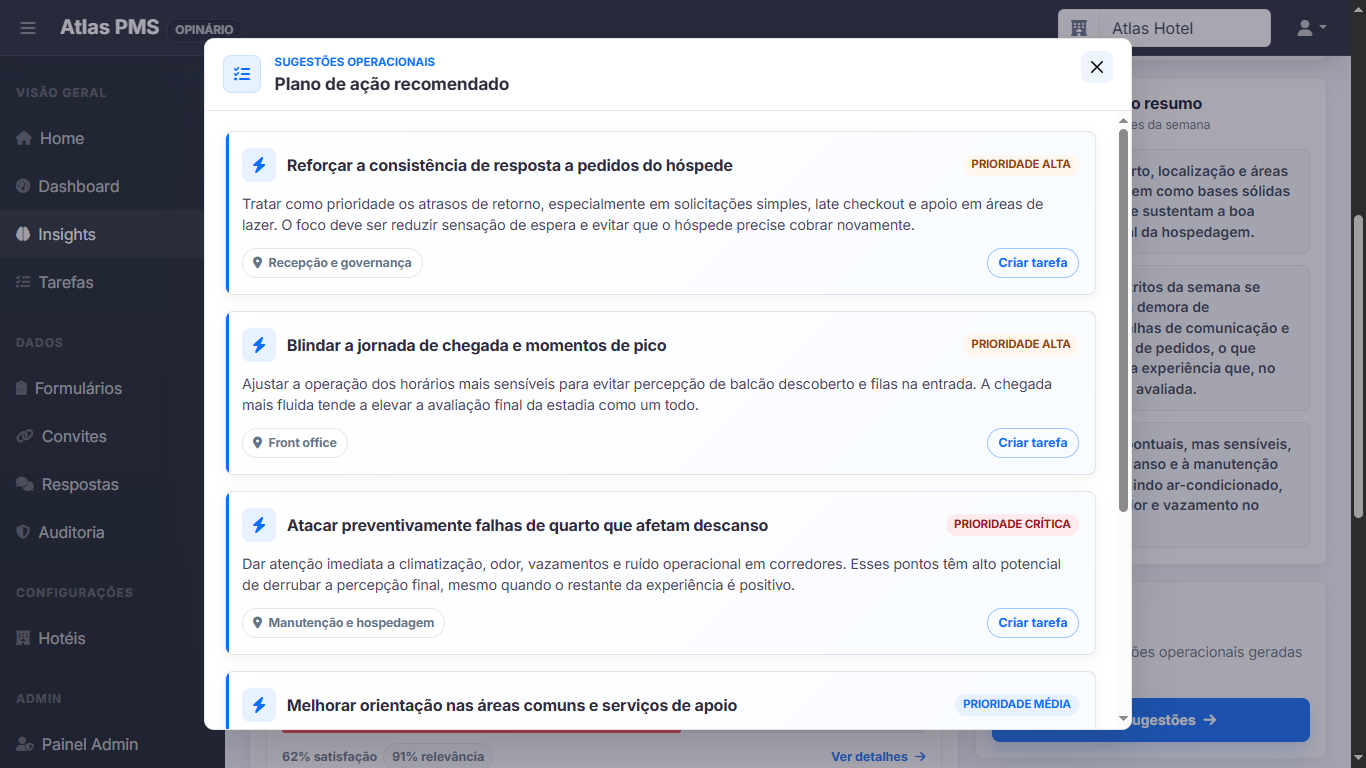Click modal scrollbar up arrow
This screenshot has height=768, width=1366.
1123,121
